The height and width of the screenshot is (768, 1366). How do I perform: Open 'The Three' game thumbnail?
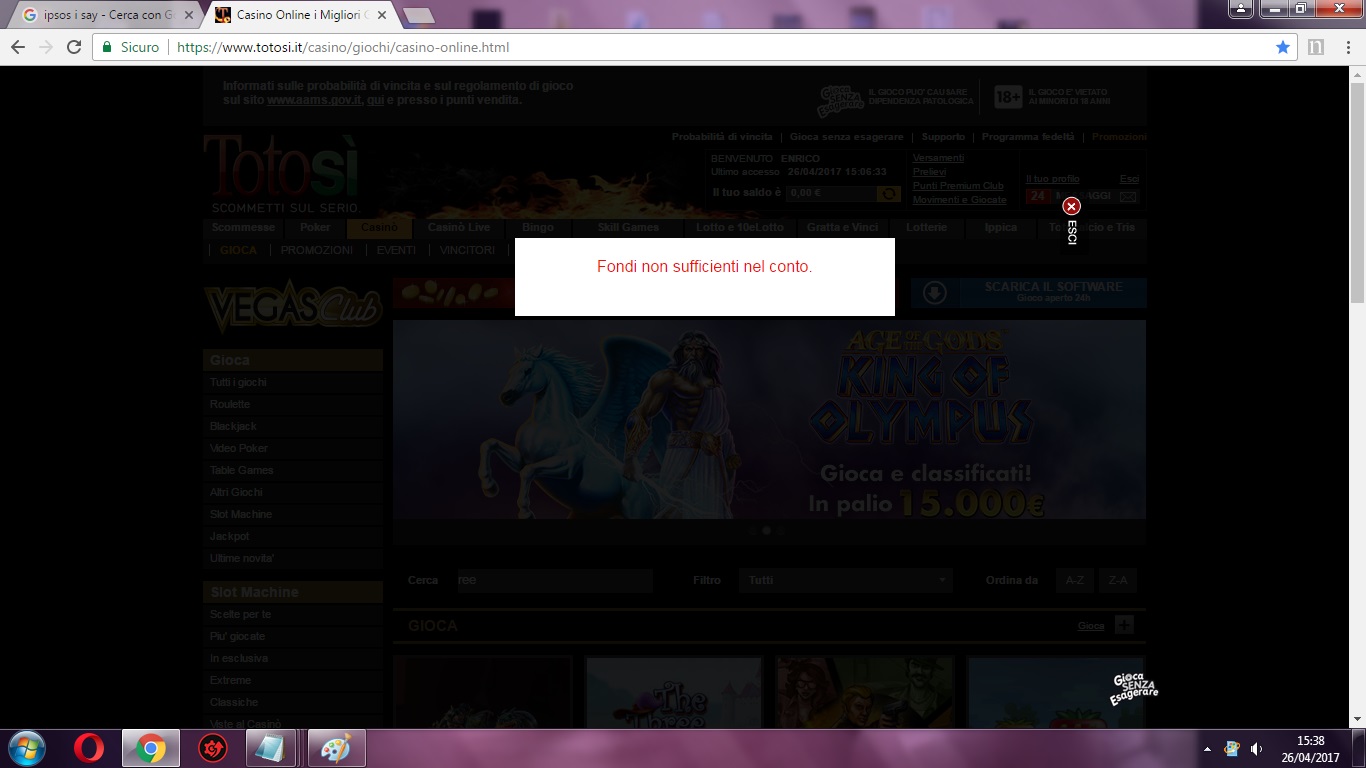(673, 692)
